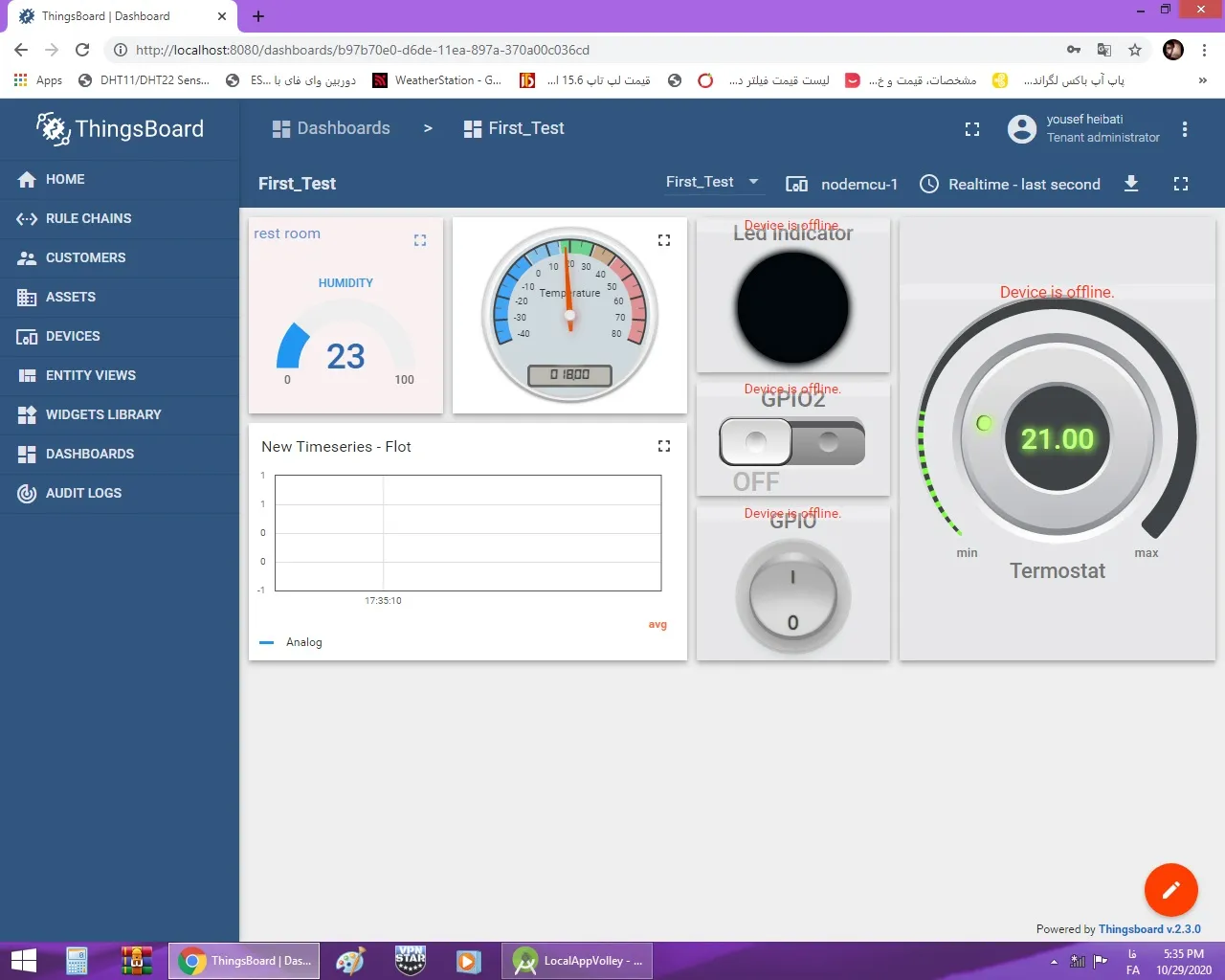This screenshot has height=980, width=1225.
Task: Click the orange edit dashboard pencil button
Action: point(1170,890)
